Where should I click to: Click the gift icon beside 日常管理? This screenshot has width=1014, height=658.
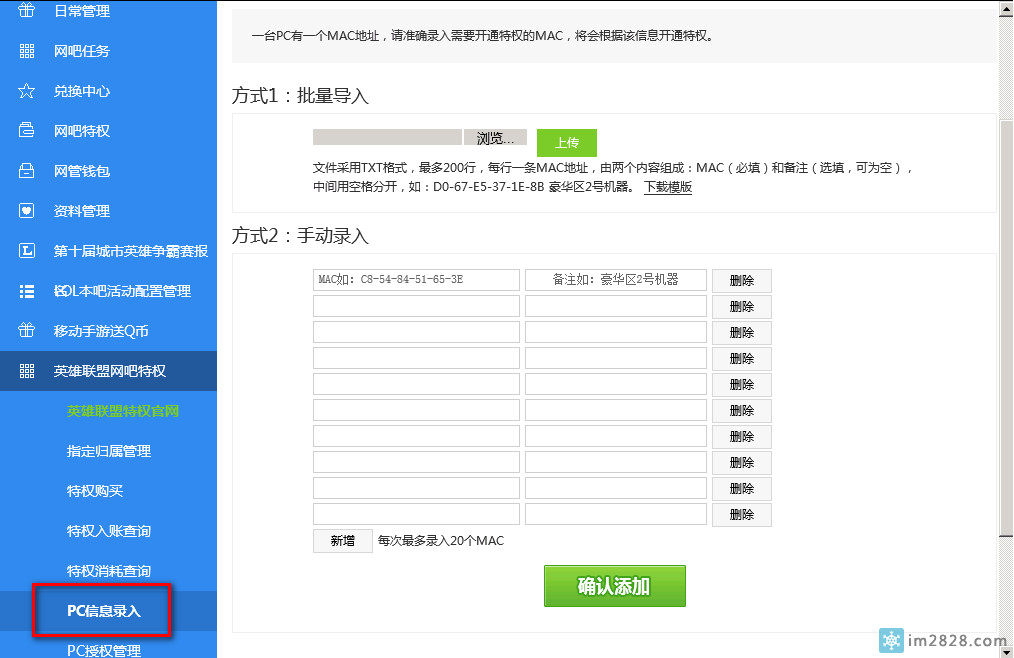tap(27, 11)
